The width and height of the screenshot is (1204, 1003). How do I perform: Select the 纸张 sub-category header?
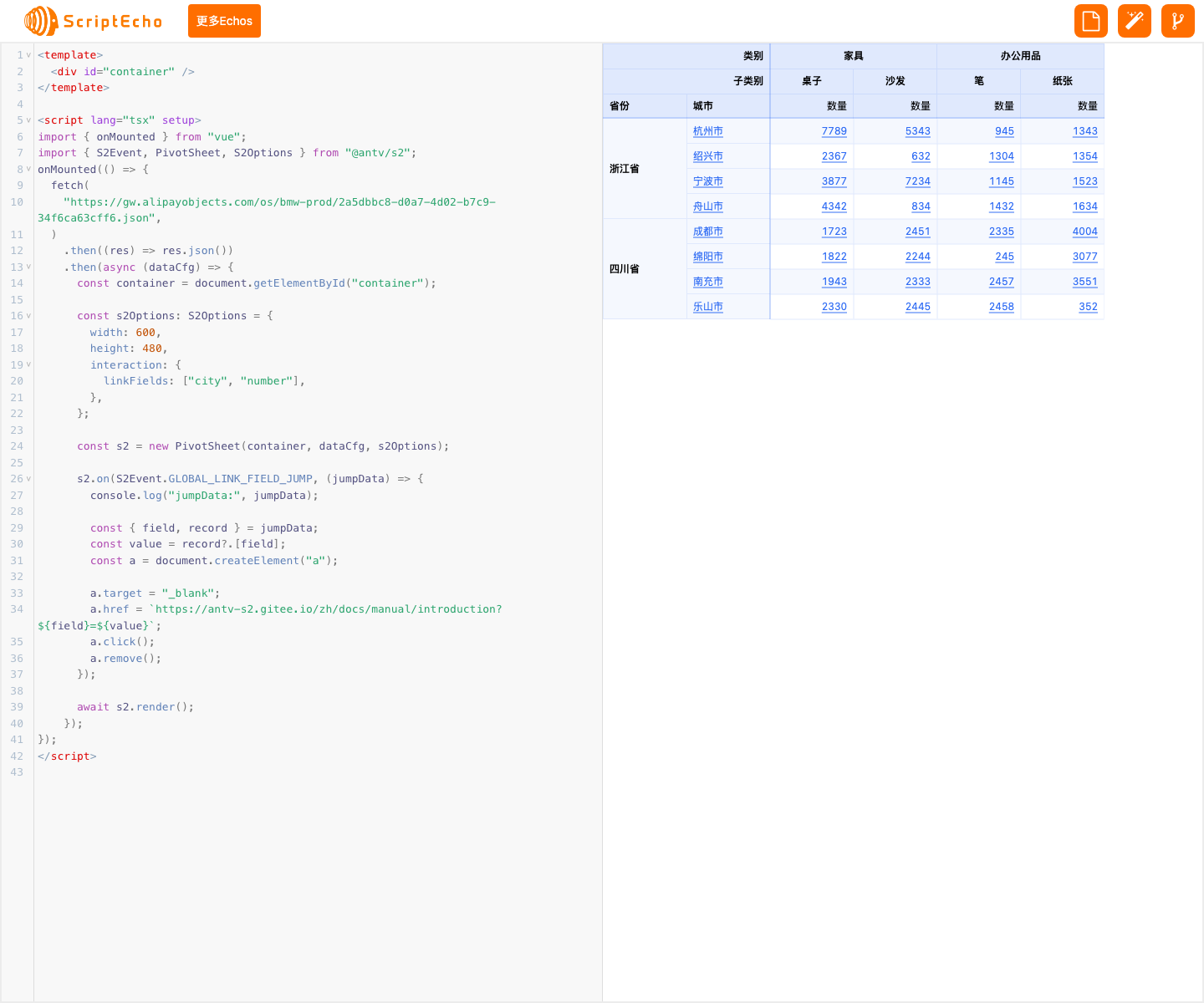pyautogui.click(x=1063, y=81)
